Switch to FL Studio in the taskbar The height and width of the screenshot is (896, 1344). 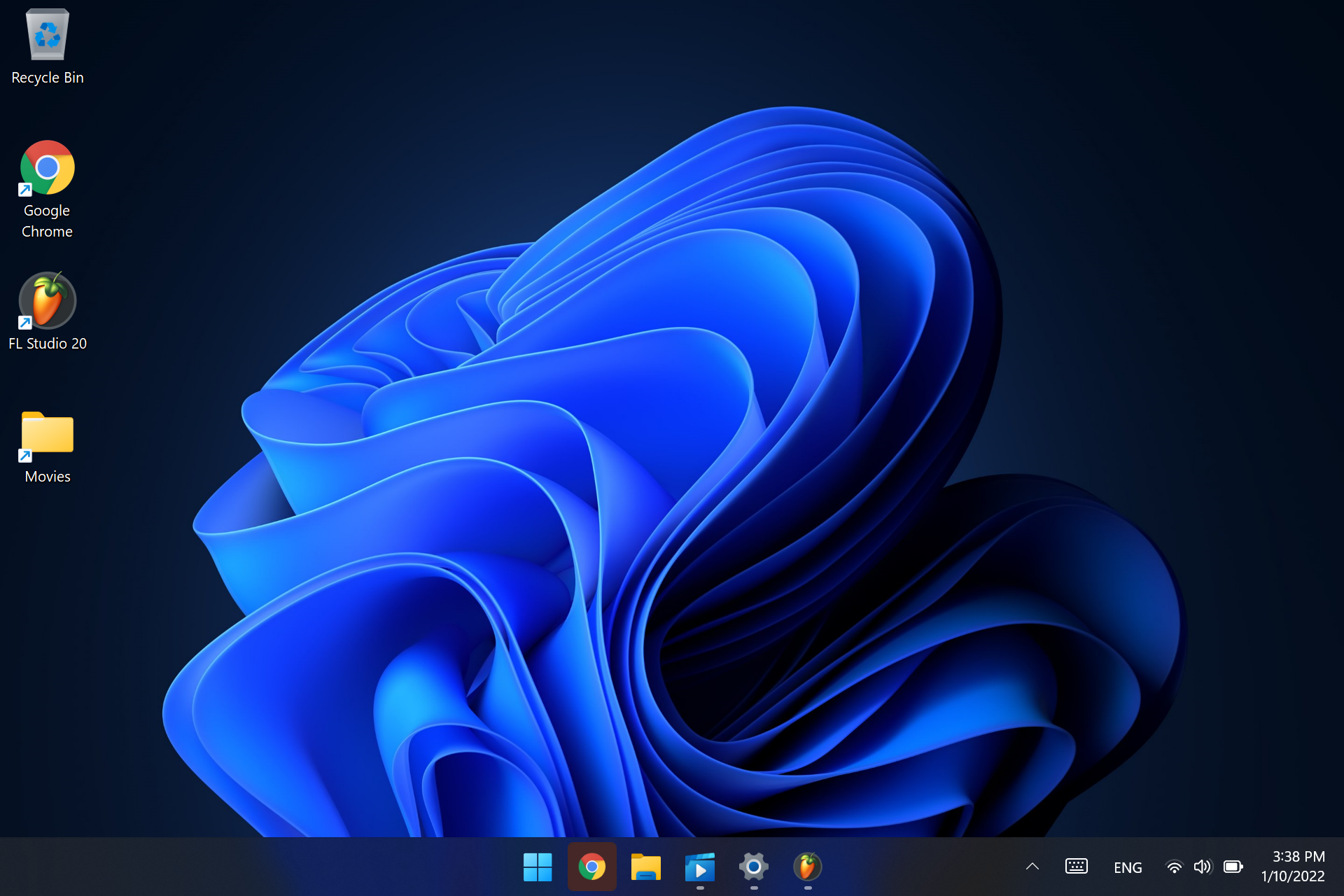[x=808, y=867]
